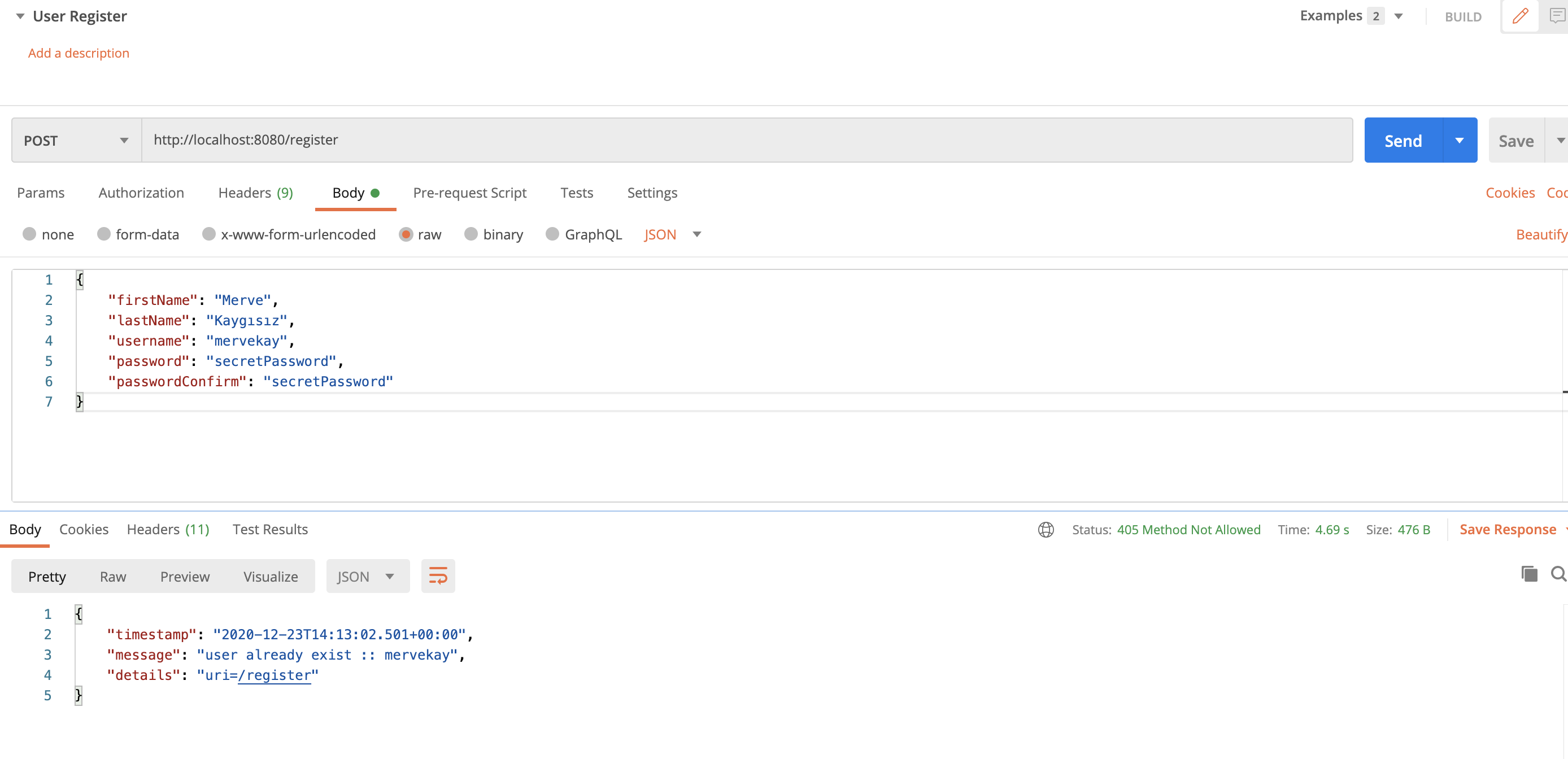Click Save to store the request
This screenshot has height=759, width=1568.
1517,140
